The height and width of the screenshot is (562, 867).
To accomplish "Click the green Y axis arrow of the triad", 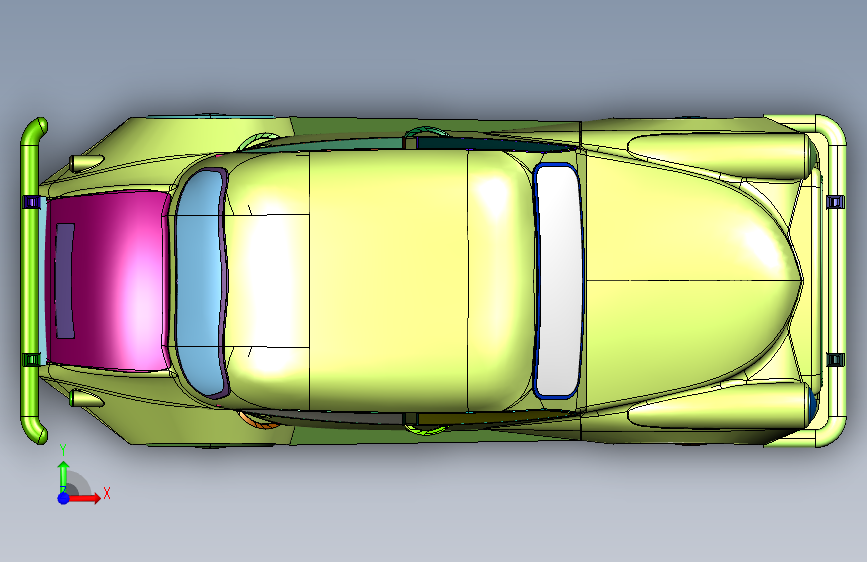I will click(x=64, y=475).
